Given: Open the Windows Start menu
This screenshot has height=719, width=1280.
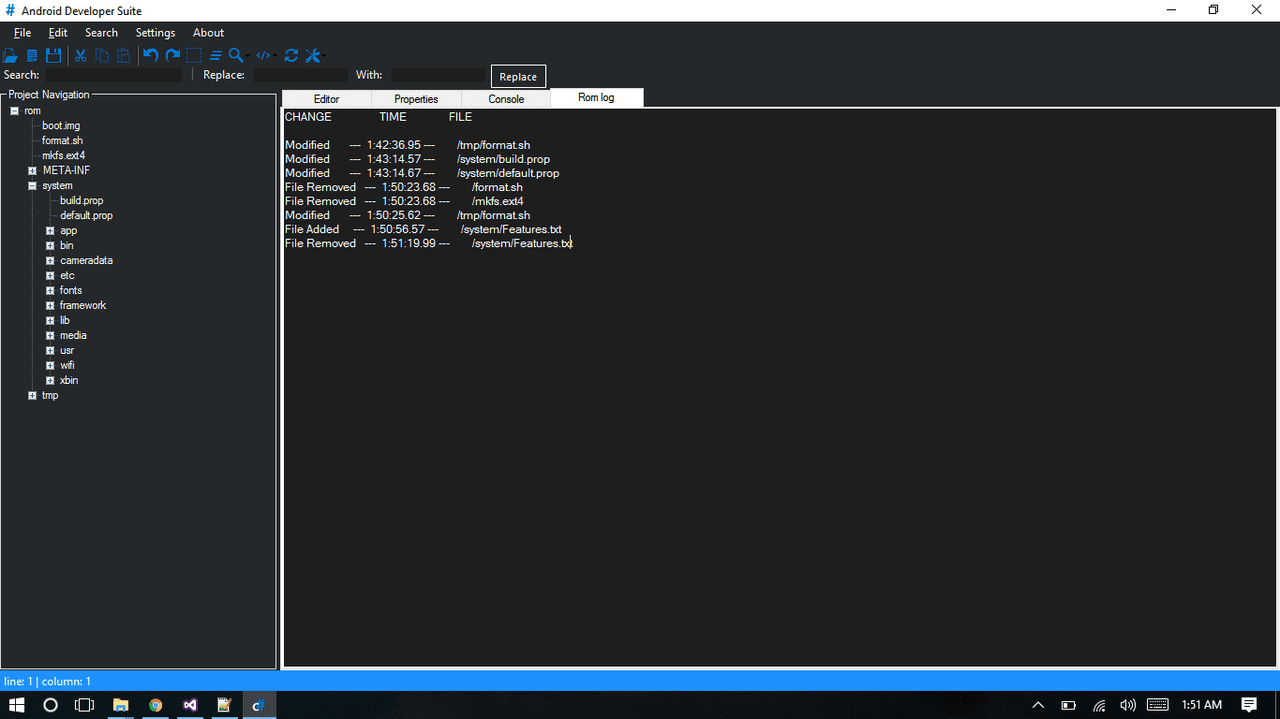Looking at the screenshot, I should [x=17, y=705].
